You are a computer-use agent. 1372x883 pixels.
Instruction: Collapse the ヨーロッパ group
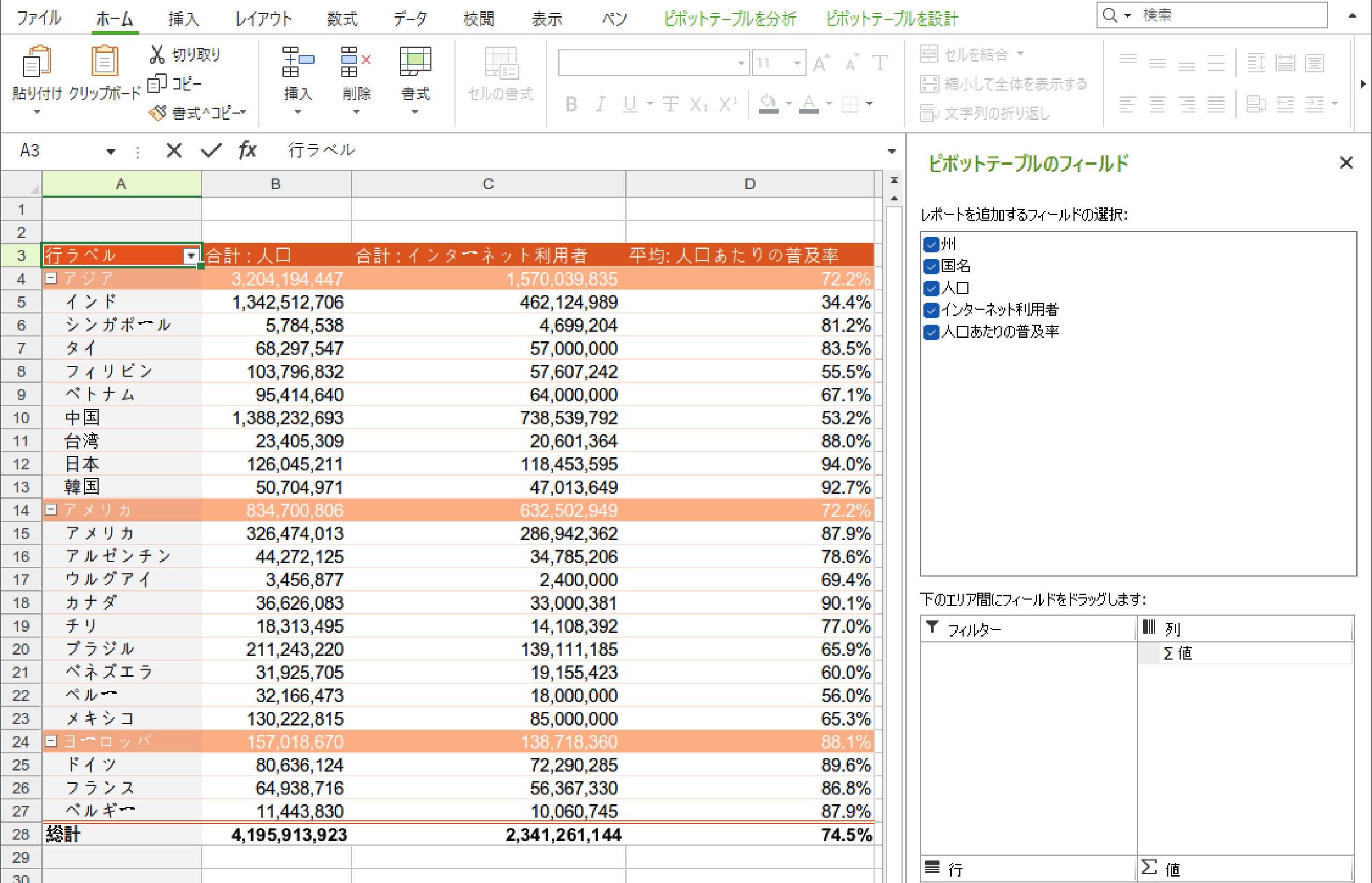51,742
